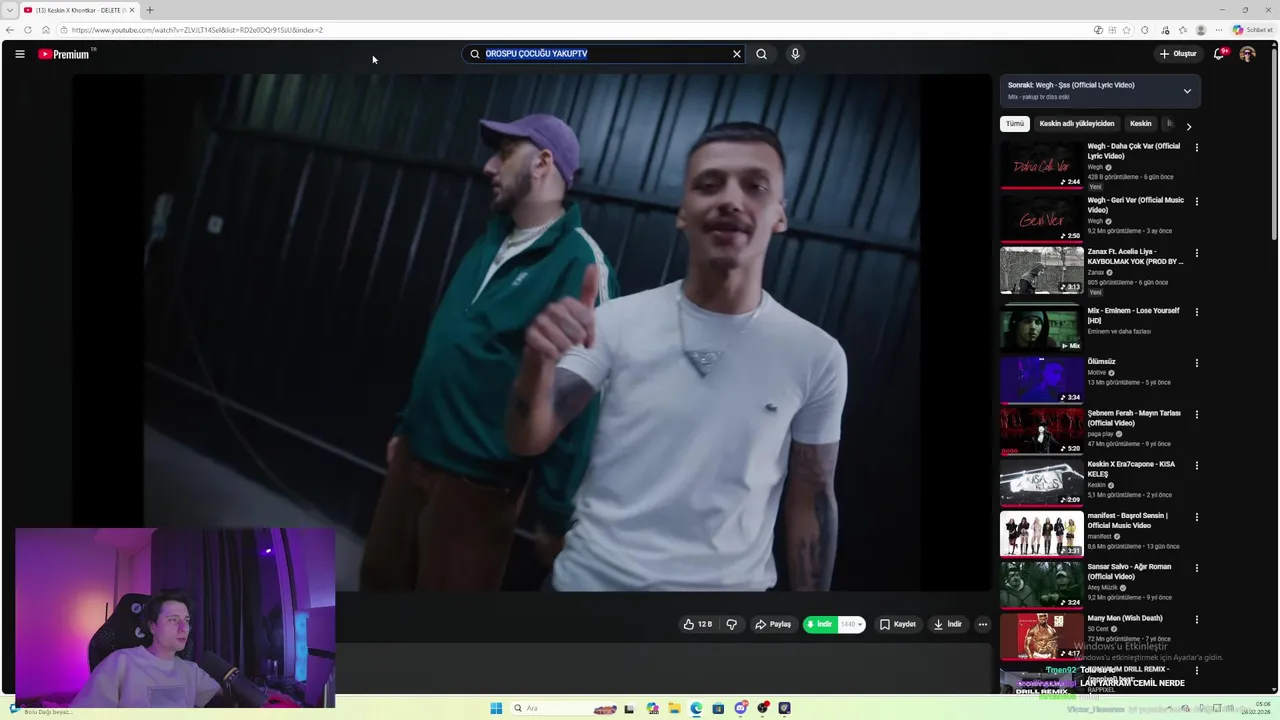Image resolution: width=1280 pixels, height=720 pixels.
Task: Open manifest - Başrol Sensin title
Action: 1128,520
